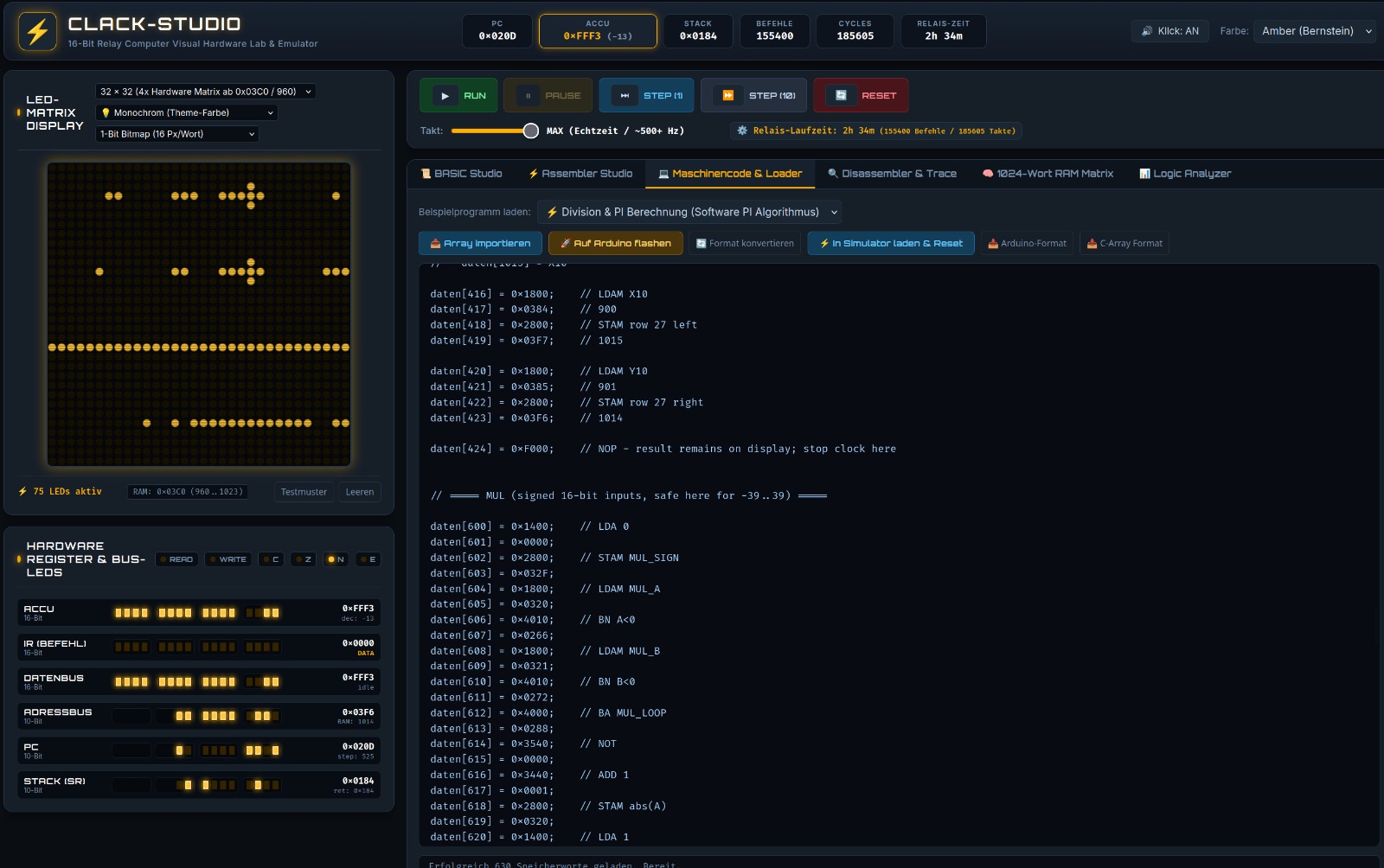The width and height of the screenshot is (1384, 868).
Task: Click the In Simulator laden & Reset button
Action: pyautogui.click(x=891, y=244)
